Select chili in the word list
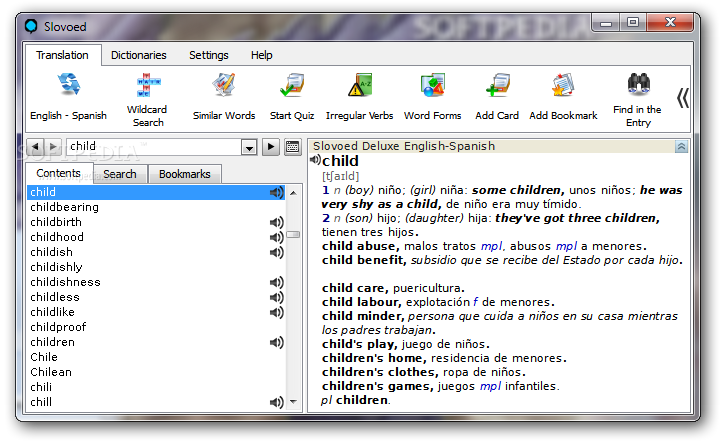 155,387
